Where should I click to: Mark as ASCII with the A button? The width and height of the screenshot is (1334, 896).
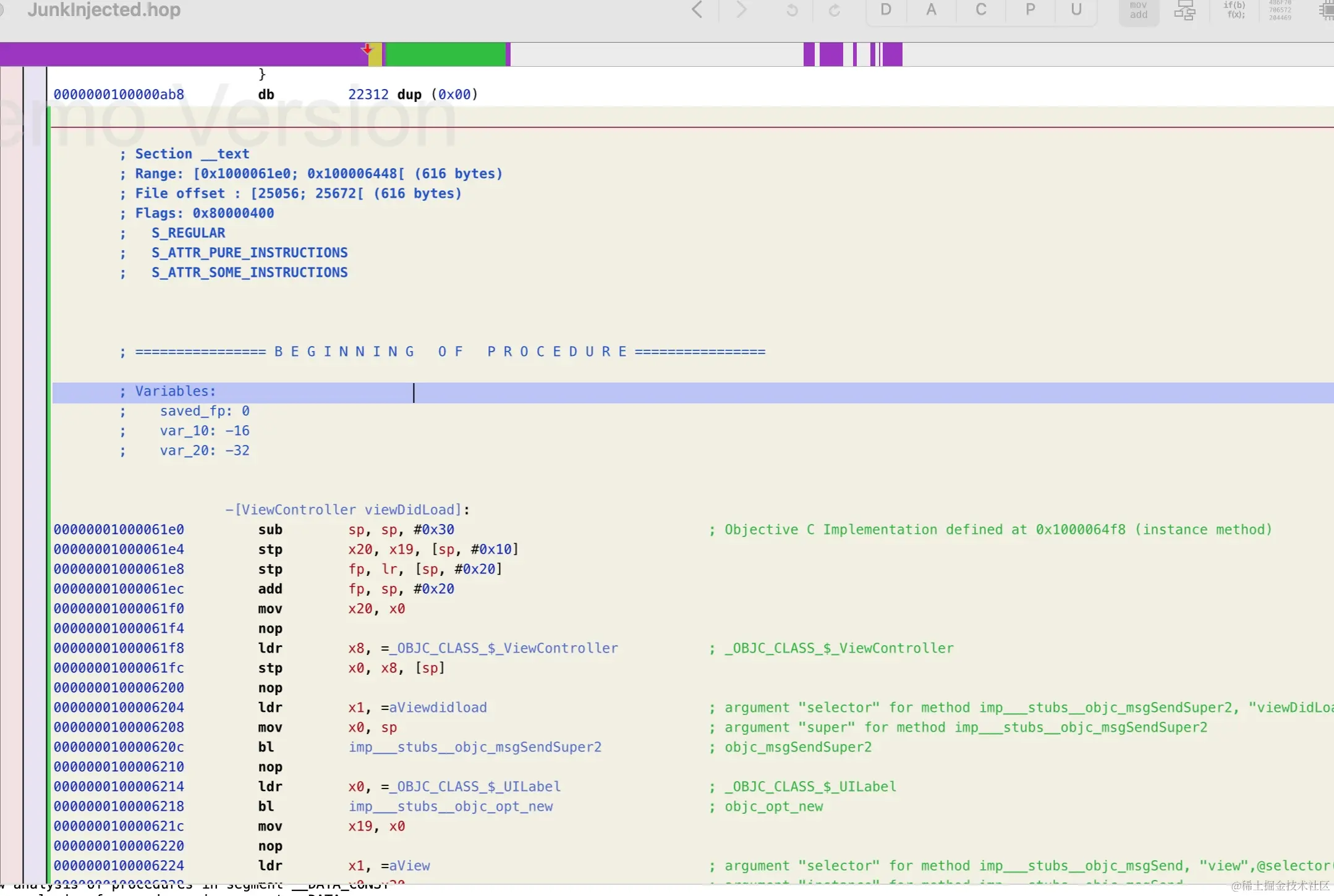(x=932, y=10)
